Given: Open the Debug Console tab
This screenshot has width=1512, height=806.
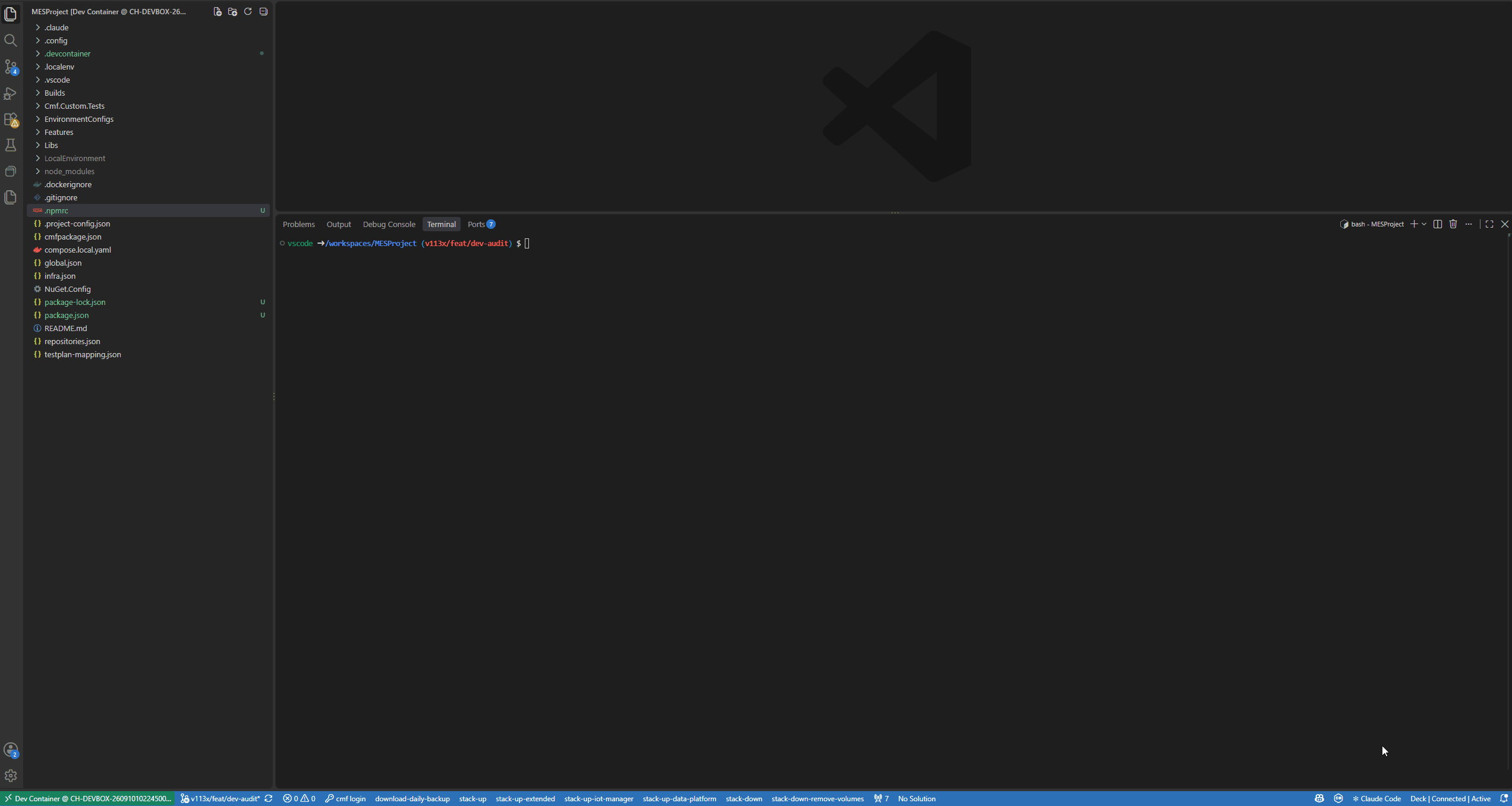Looking at the screenshot, I should coord(389,224).
